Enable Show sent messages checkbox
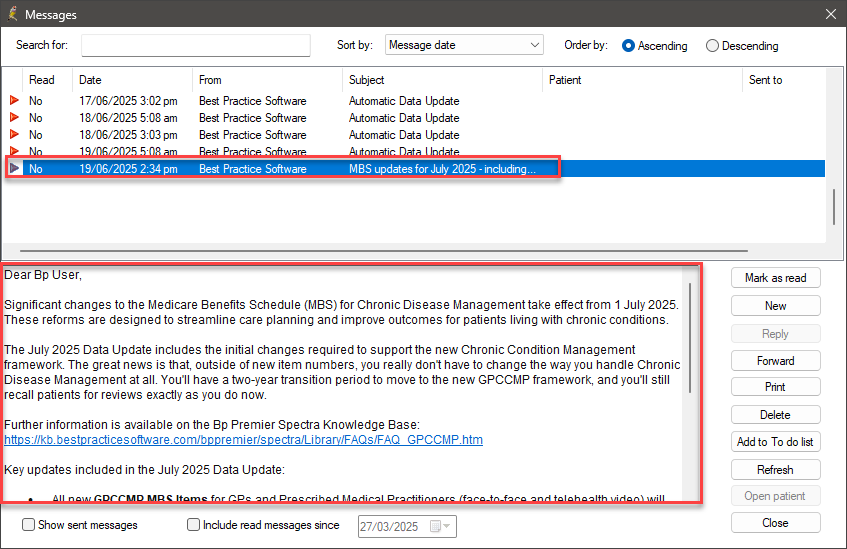 tap(28, 525)
